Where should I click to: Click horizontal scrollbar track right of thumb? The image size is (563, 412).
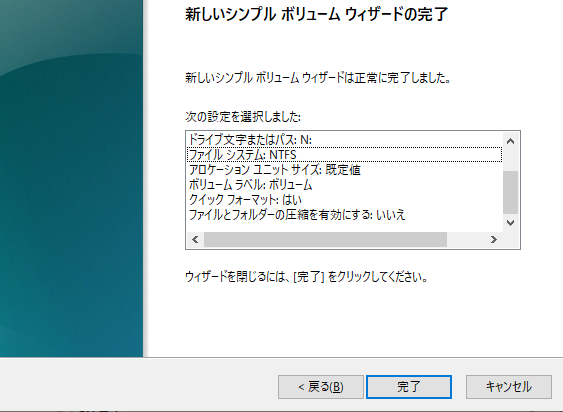click(x=466, y=239)
